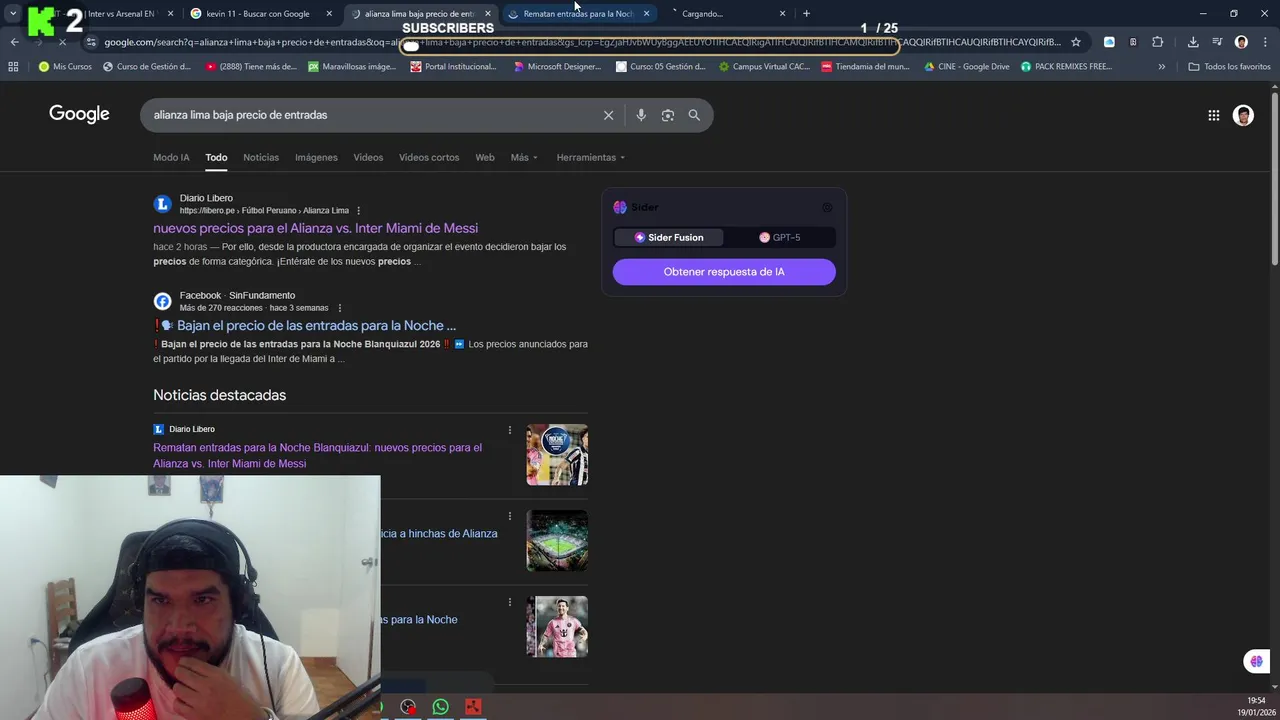Image resolution: width=1280 pixels, height=720 pixels.
Task: Click 'Obtener respuesta de IA' button
Action: [724, 272]
